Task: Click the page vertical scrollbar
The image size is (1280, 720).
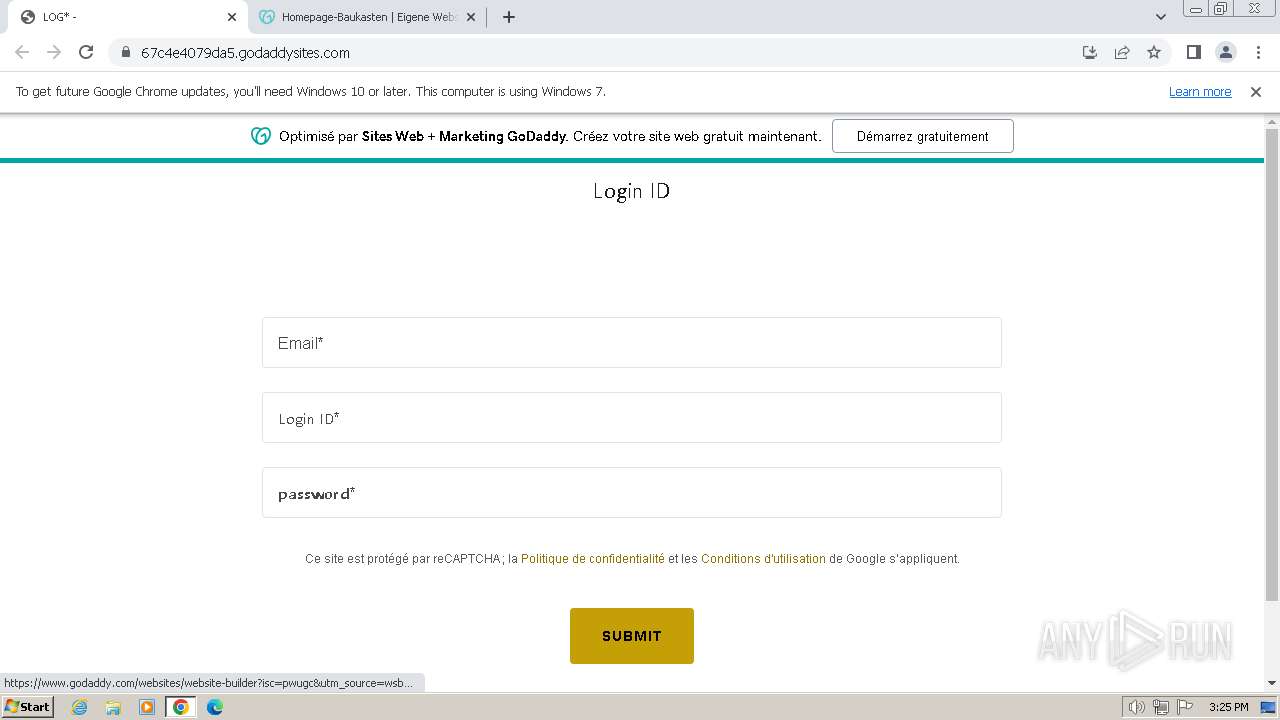Action: click(1272, 365)
